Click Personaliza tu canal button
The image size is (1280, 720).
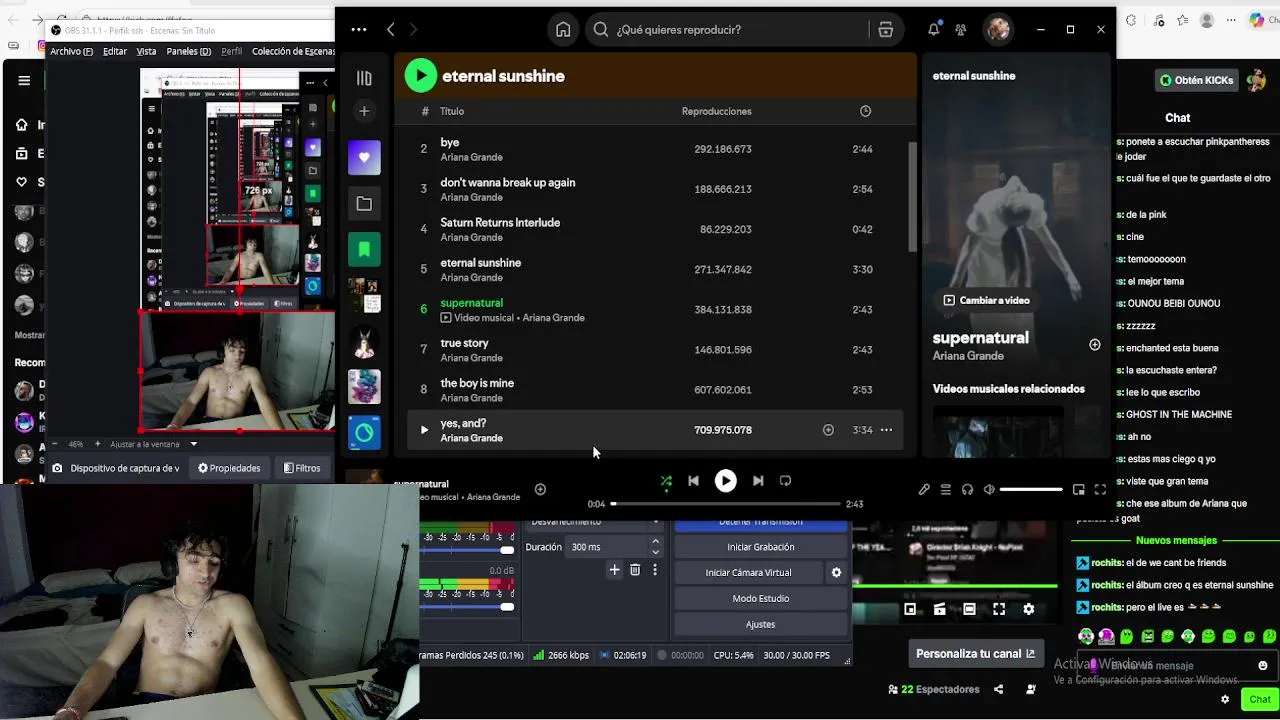pyautogui.click(x=975, y=654)
